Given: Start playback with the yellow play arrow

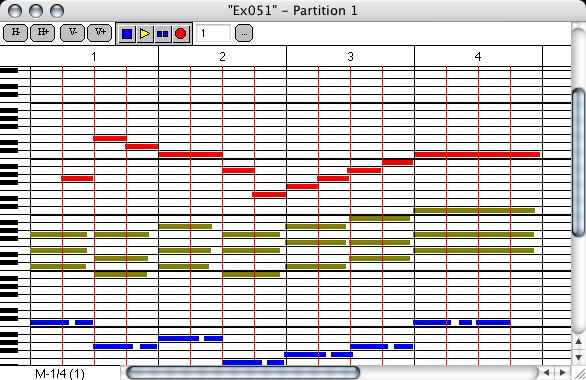Looking at the screenshot, I should pyautogui.click(x=145, y=34).
